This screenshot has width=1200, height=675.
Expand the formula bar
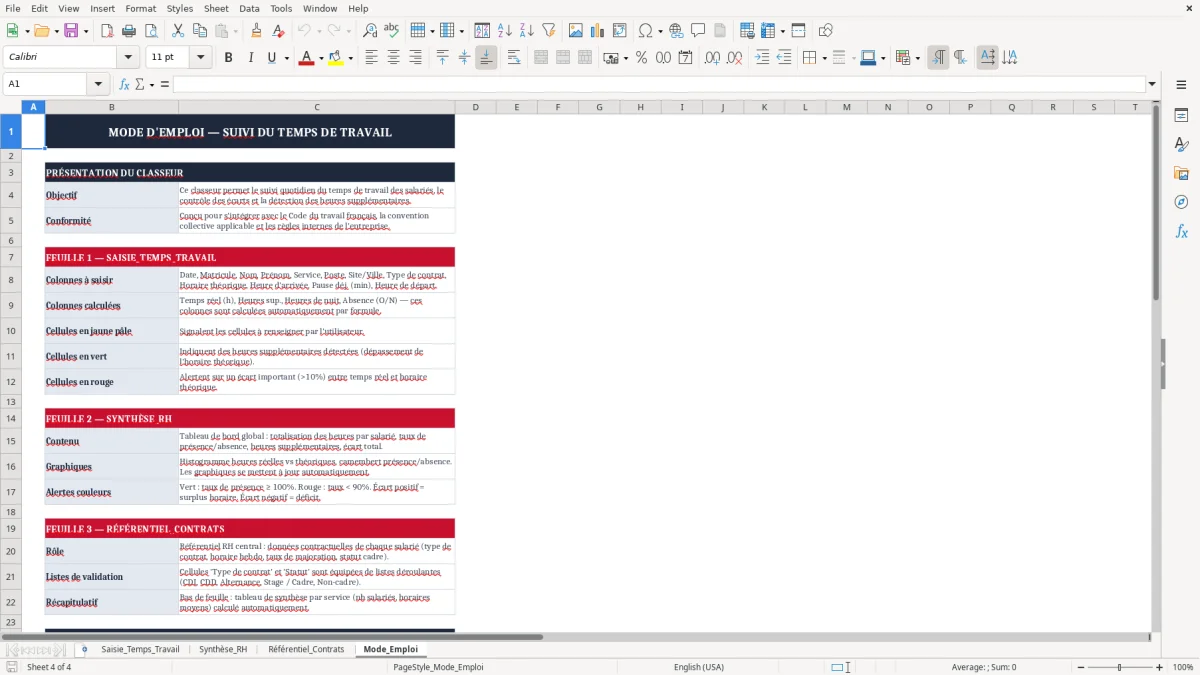1152,84
